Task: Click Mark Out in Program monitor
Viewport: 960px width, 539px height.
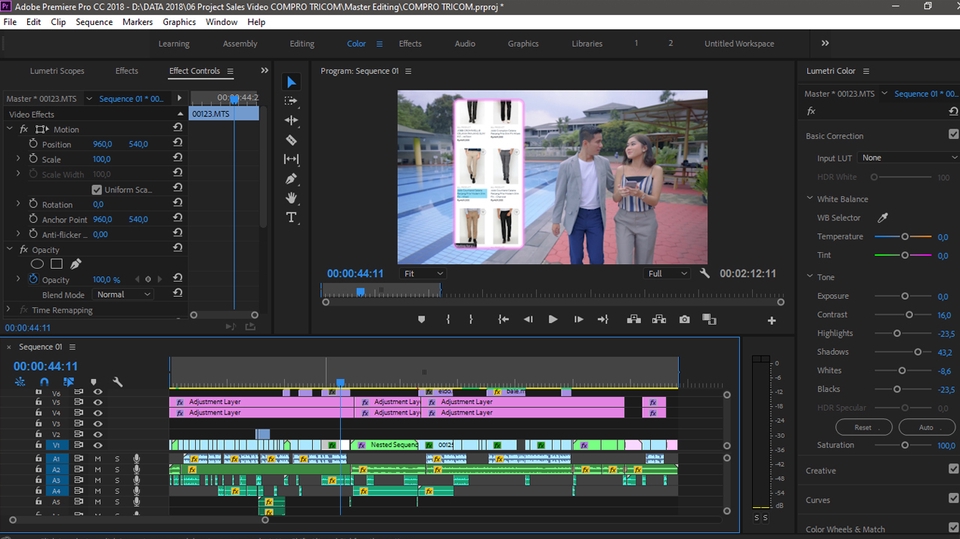Action: 470,320
